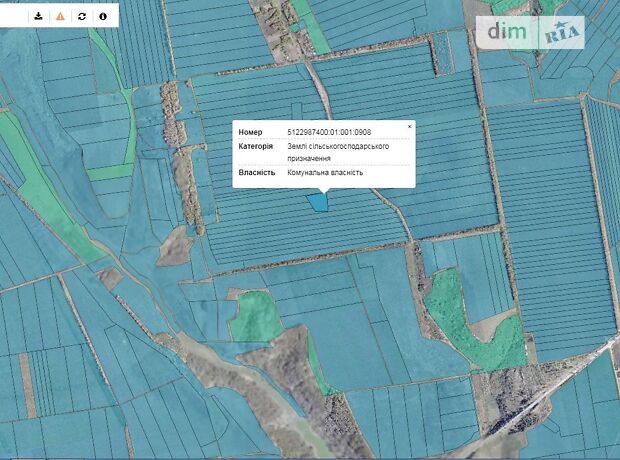This screenshot has height=460, width=620.
Task: Click the orange warning triangle icon
Action: [x=60, y=16]
